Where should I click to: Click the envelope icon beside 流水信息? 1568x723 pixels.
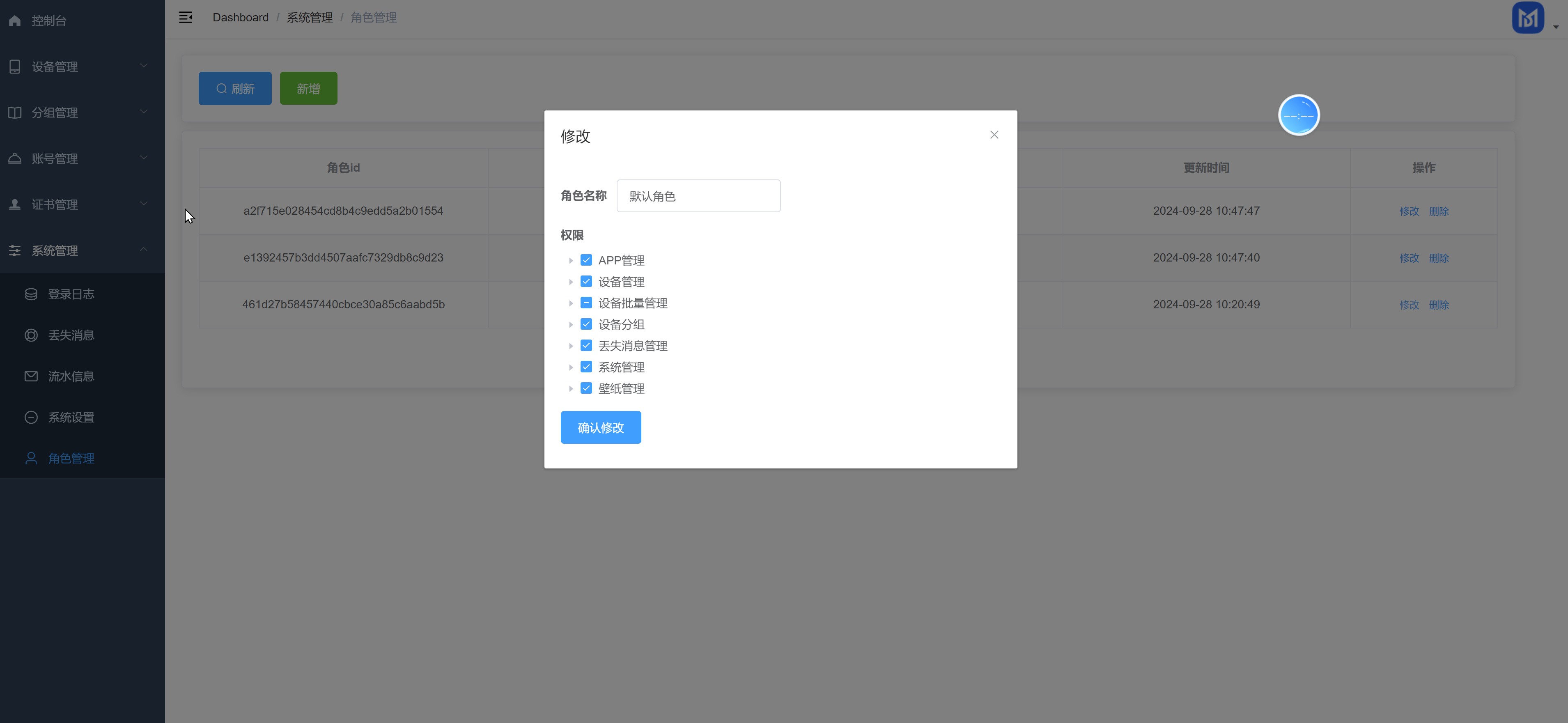(x=31, y=376)
